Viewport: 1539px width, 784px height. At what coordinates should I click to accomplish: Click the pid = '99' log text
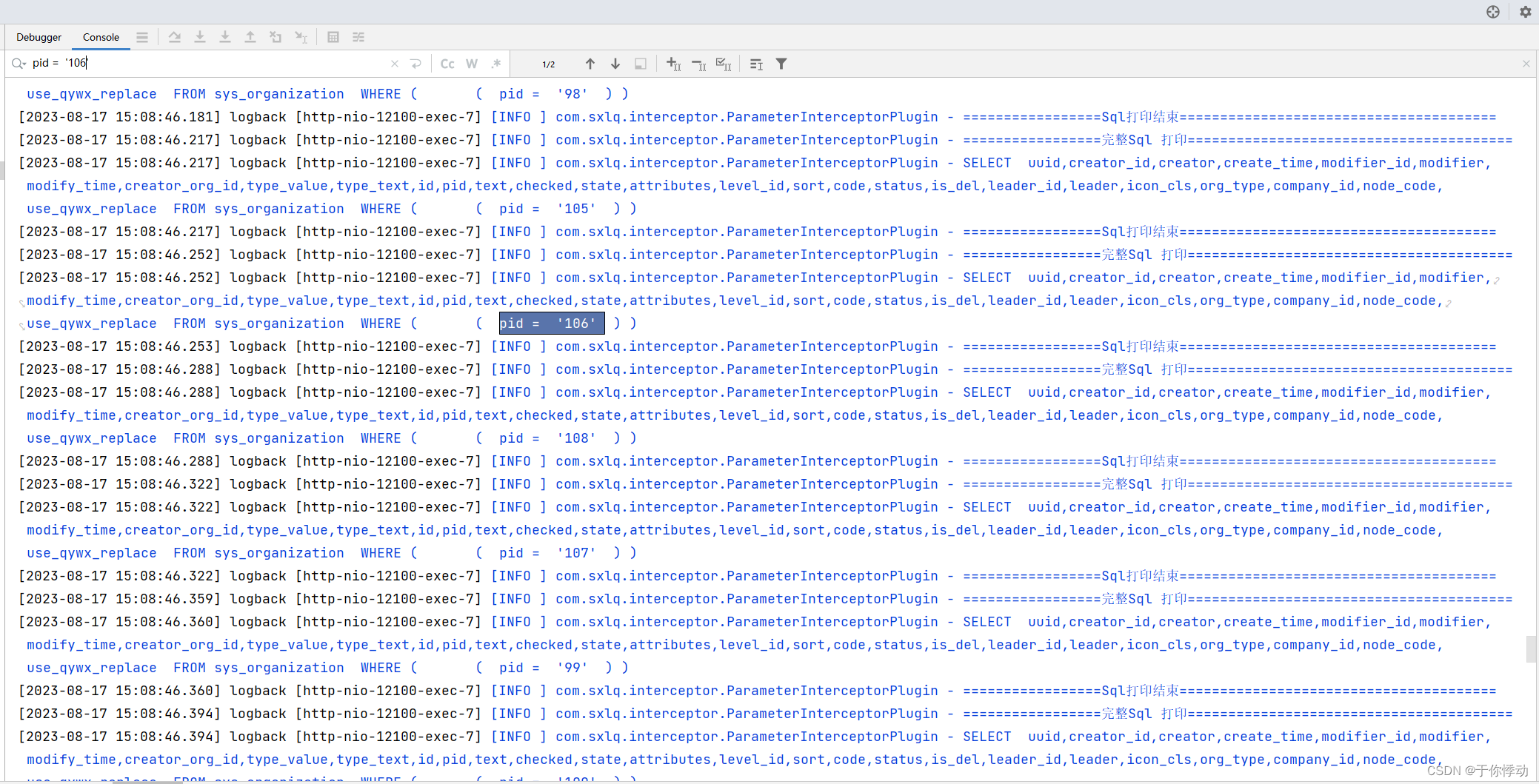point(544,668)
